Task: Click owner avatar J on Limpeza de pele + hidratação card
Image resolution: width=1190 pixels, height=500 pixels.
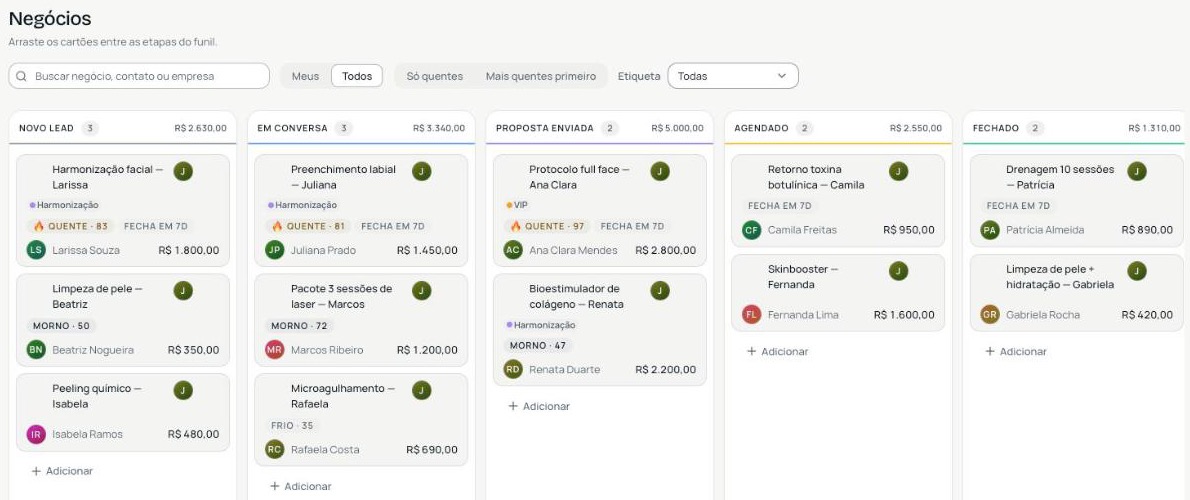Action: [x=1137, y=271]
